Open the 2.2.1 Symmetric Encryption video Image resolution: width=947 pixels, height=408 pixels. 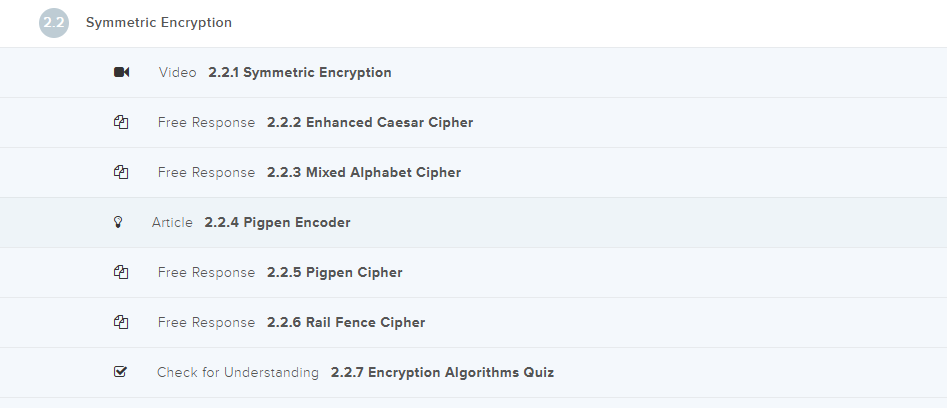(x=300, y=72)
